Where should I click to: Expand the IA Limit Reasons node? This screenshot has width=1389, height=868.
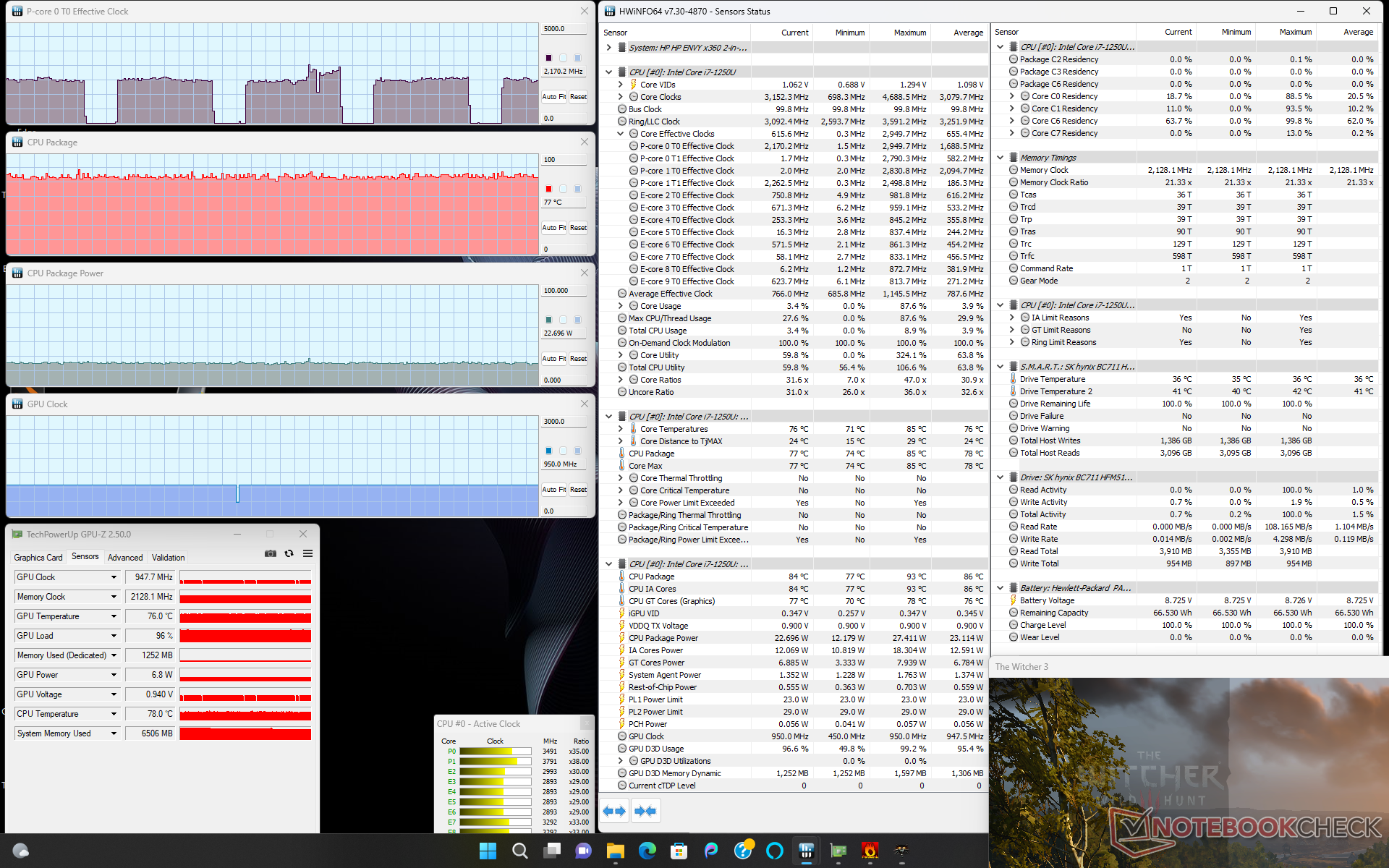click(x=1011, y=318)
